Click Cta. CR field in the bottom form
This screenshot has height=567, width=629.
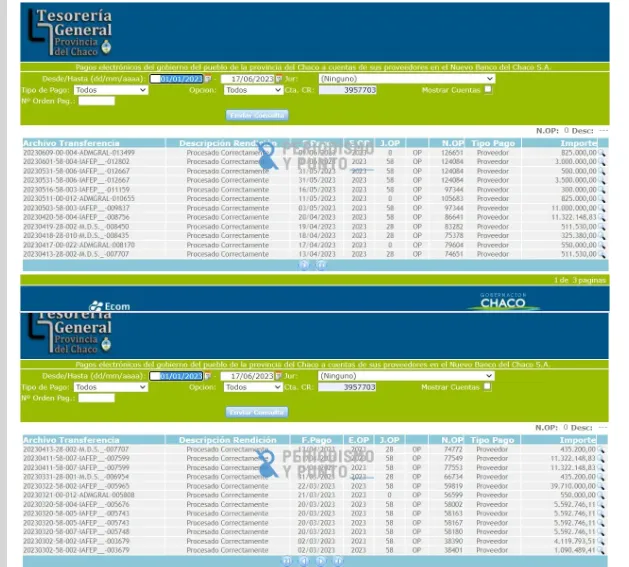tap(347, 387)
